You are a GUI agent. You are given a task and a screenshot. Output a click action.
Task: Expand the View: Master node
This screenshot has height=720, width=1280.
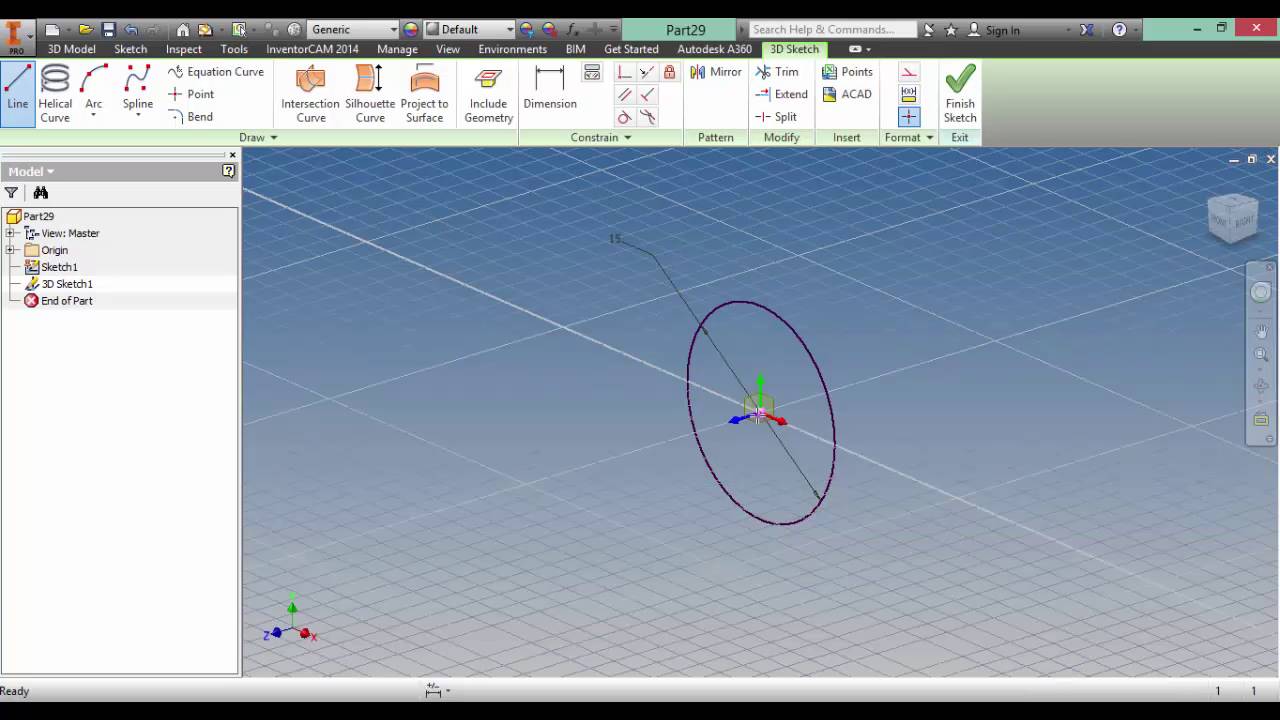[10, 233]
